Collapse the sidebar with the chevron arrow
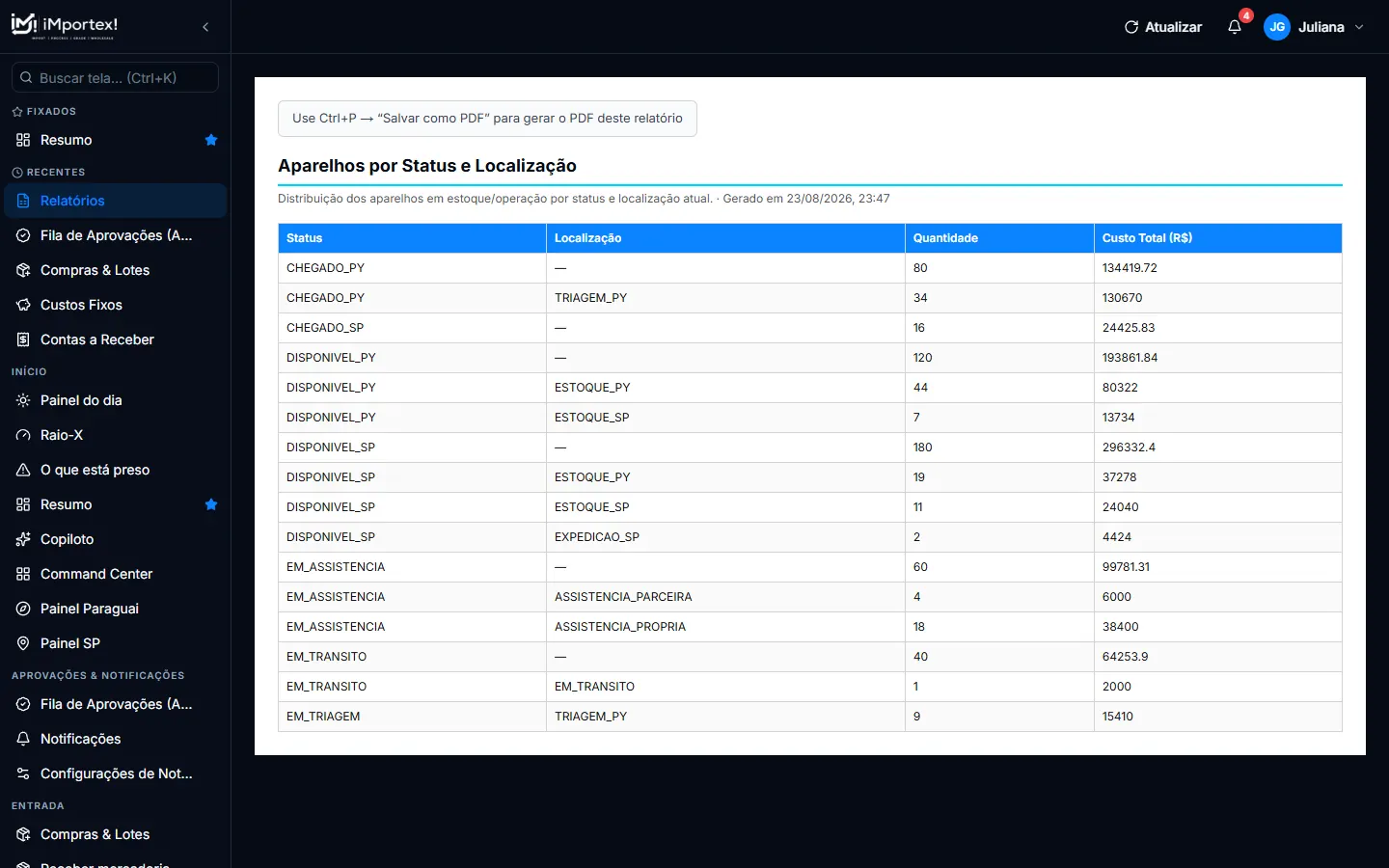Screen dimensions: 1389x868 [205, 27]
